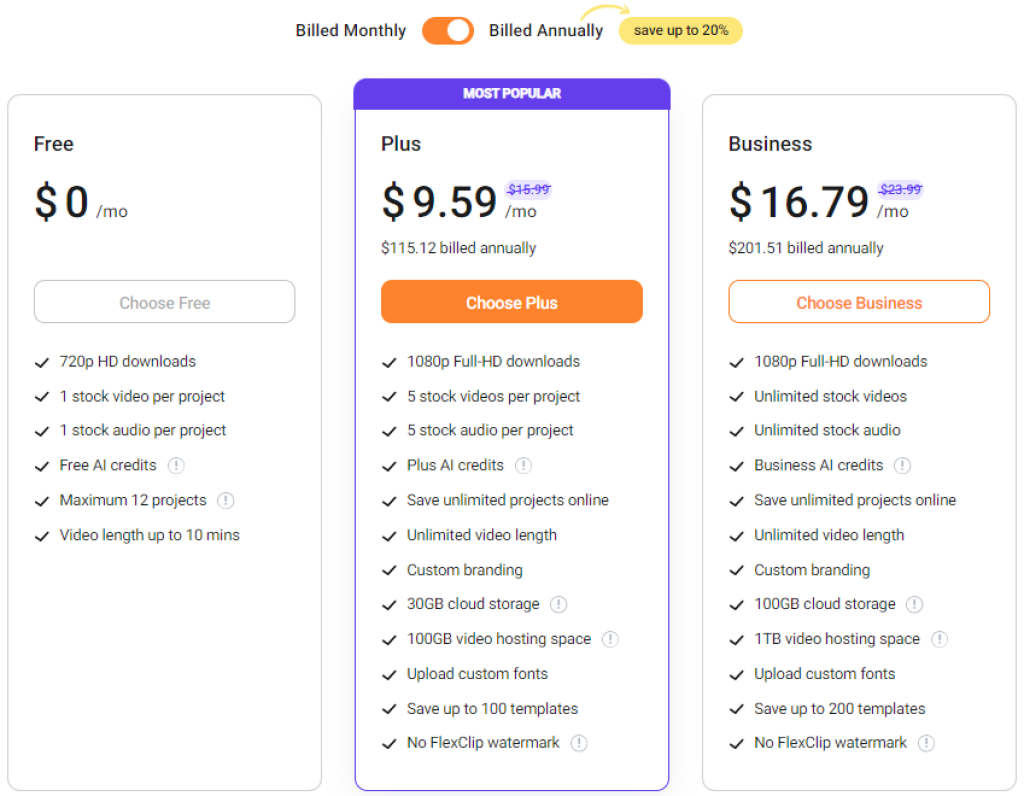This screenshot has height=796, width=1024.
Task: Open info for 100GB video hosting space
Action: (611, 639)
